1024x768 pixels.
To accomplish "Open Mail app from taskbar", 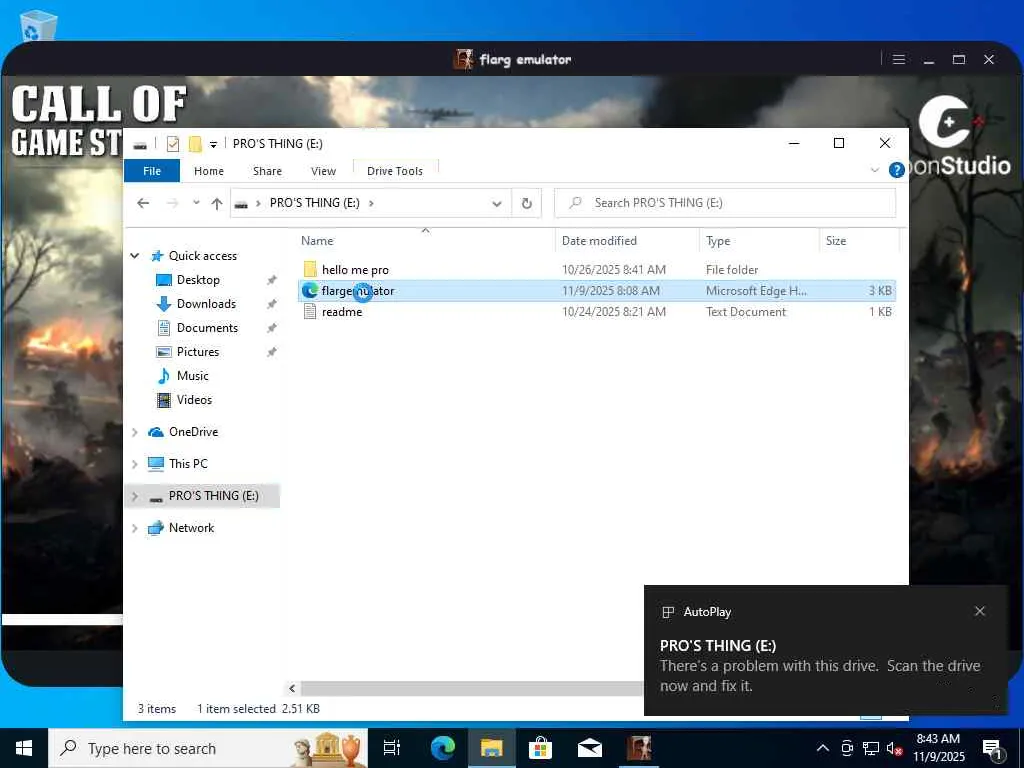I will 589,748.
